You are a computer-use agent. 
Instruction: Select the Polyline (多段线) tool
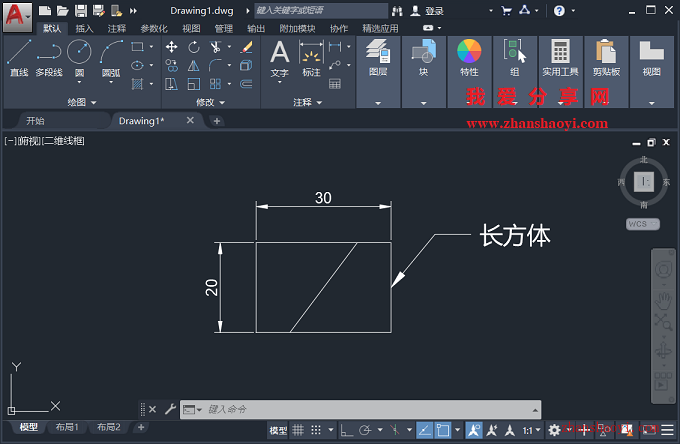click(49, 58)
